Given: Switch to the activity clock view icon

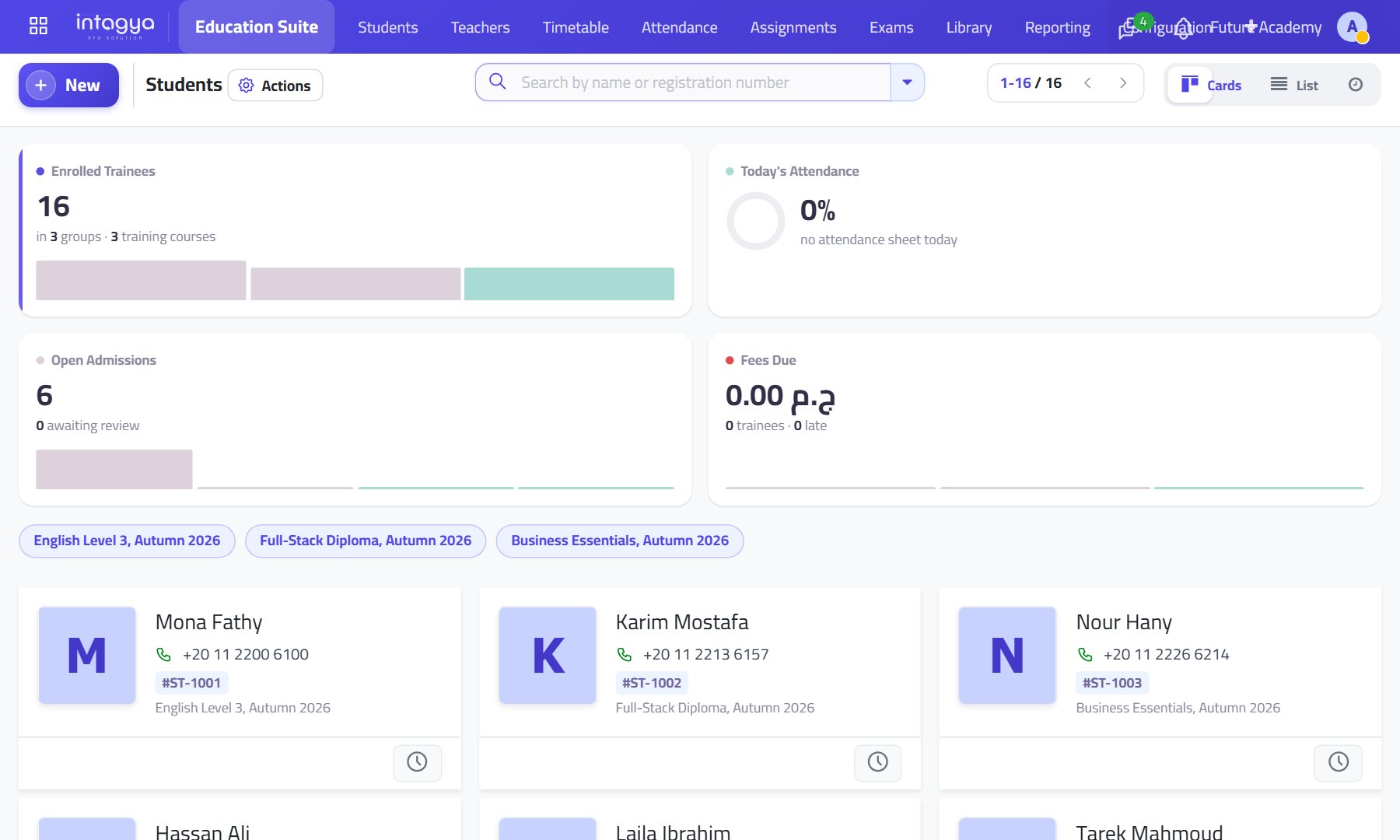Looking at the screenshot, I should [1356, 85].
